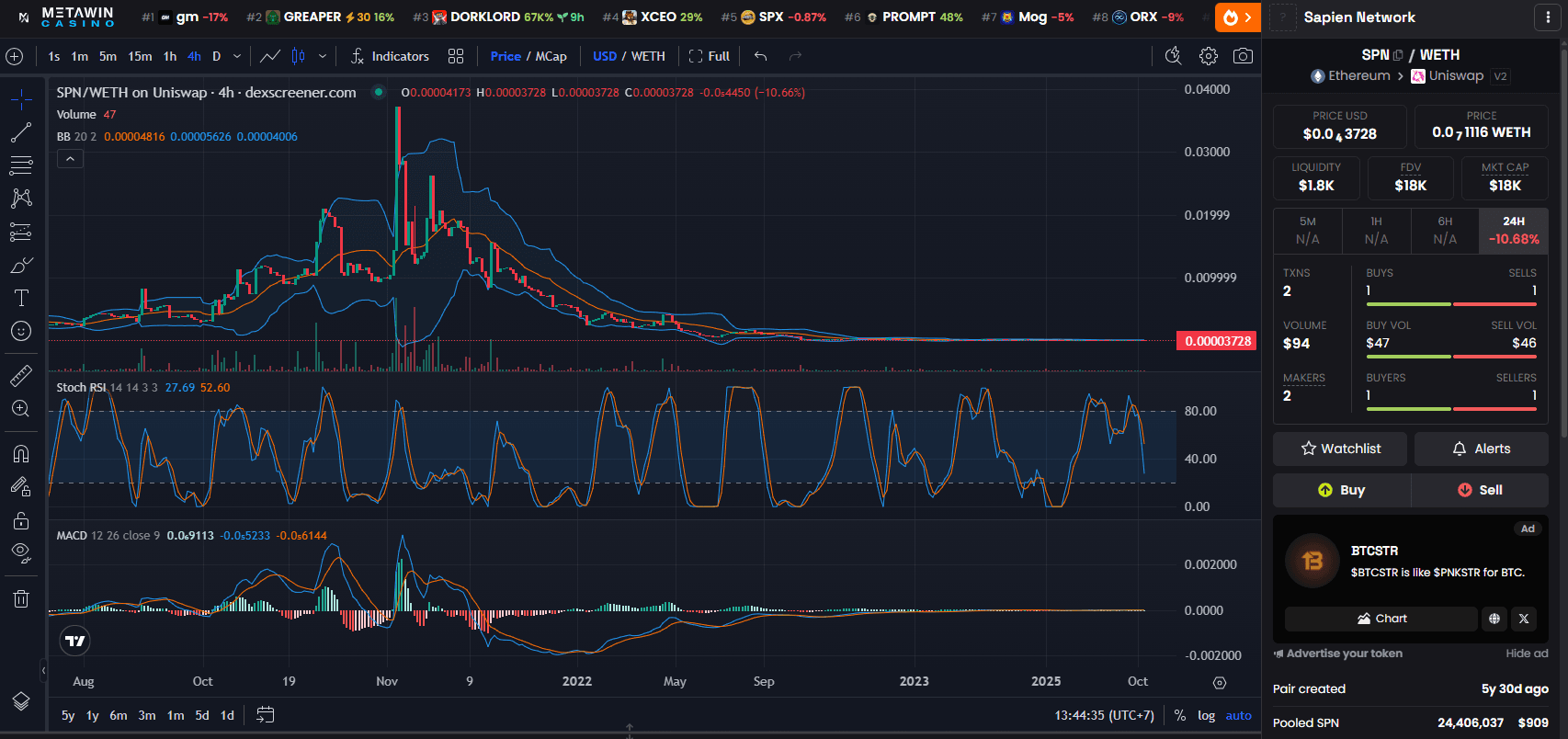Open the Sapien Network options menu

(x=1548, y=17)
